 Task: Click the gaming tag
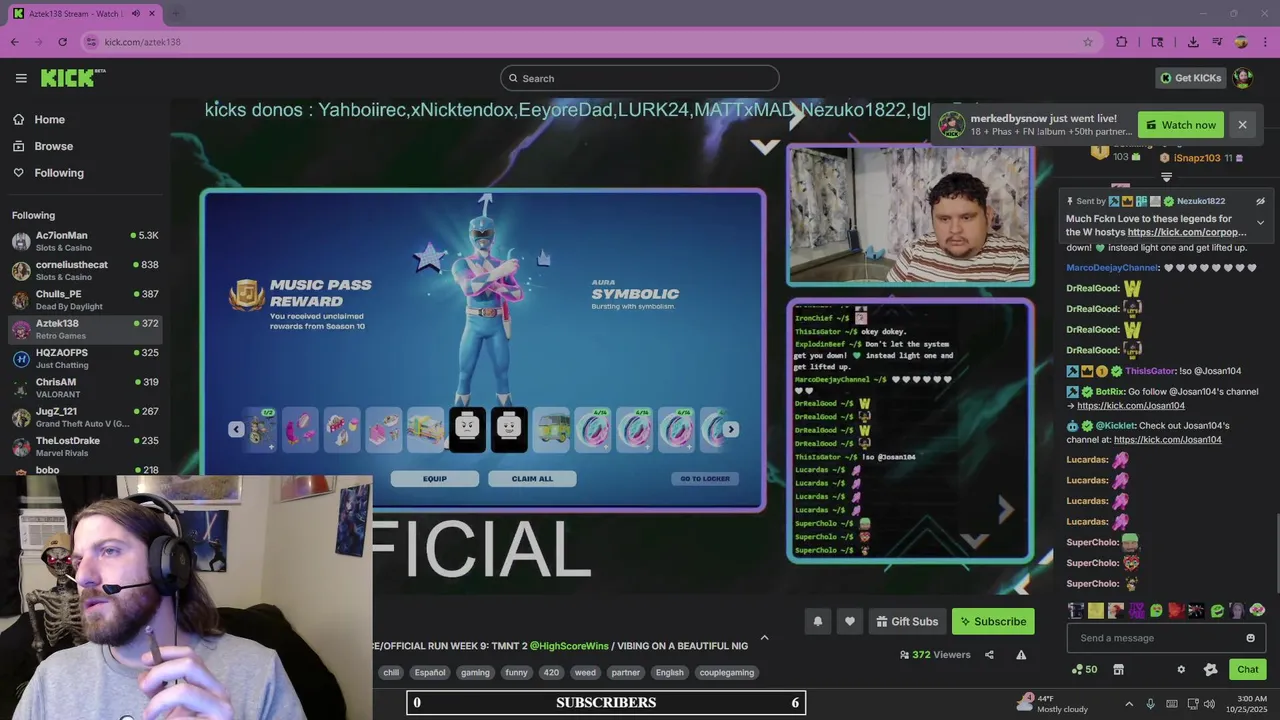pos(475,673)
